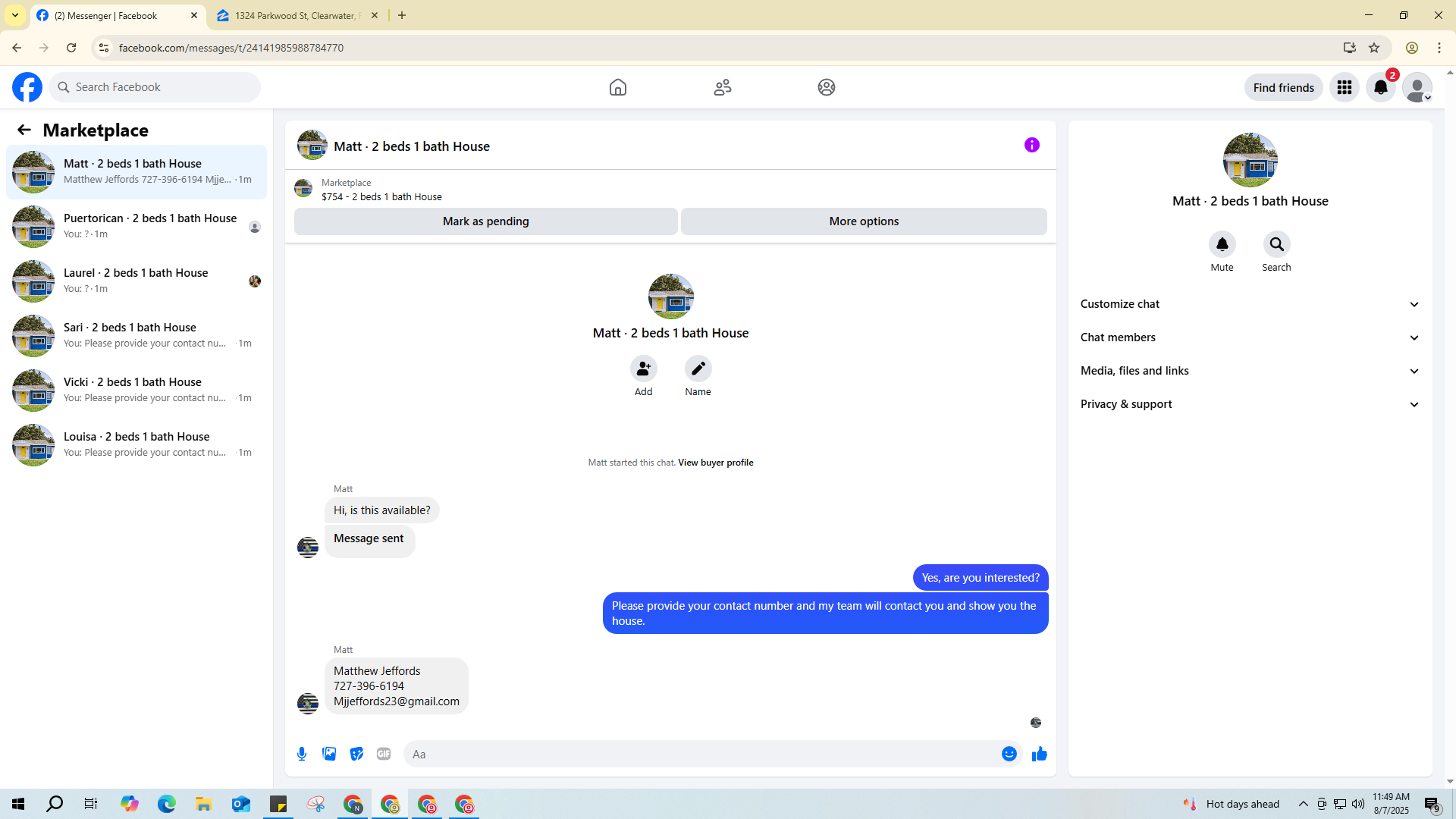The height and width of the screenshot is (819, 1456).
Task: Expand Chat members section
Action: tap(1250, 337)
